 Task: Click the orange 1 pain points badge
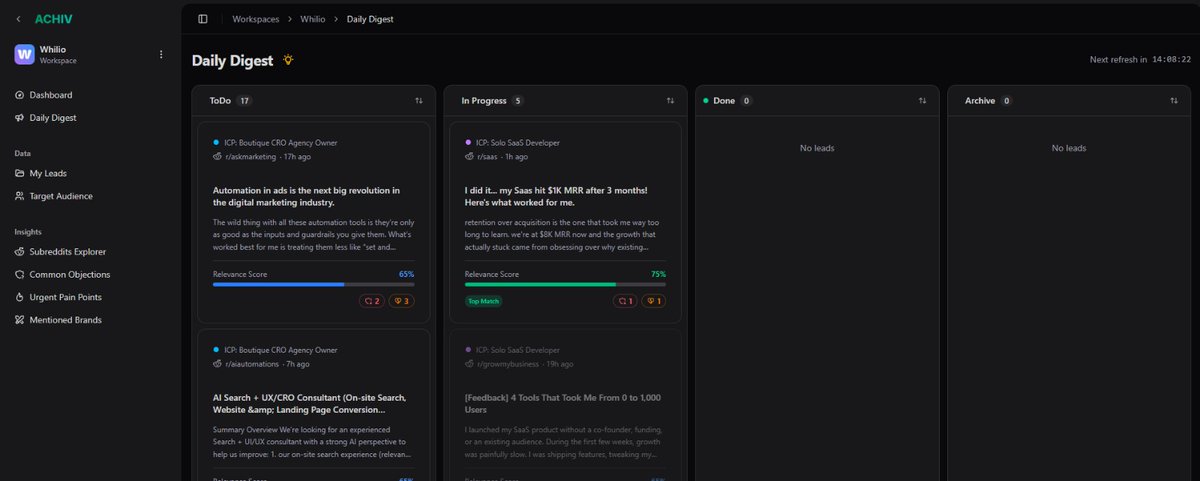[653, 301]
